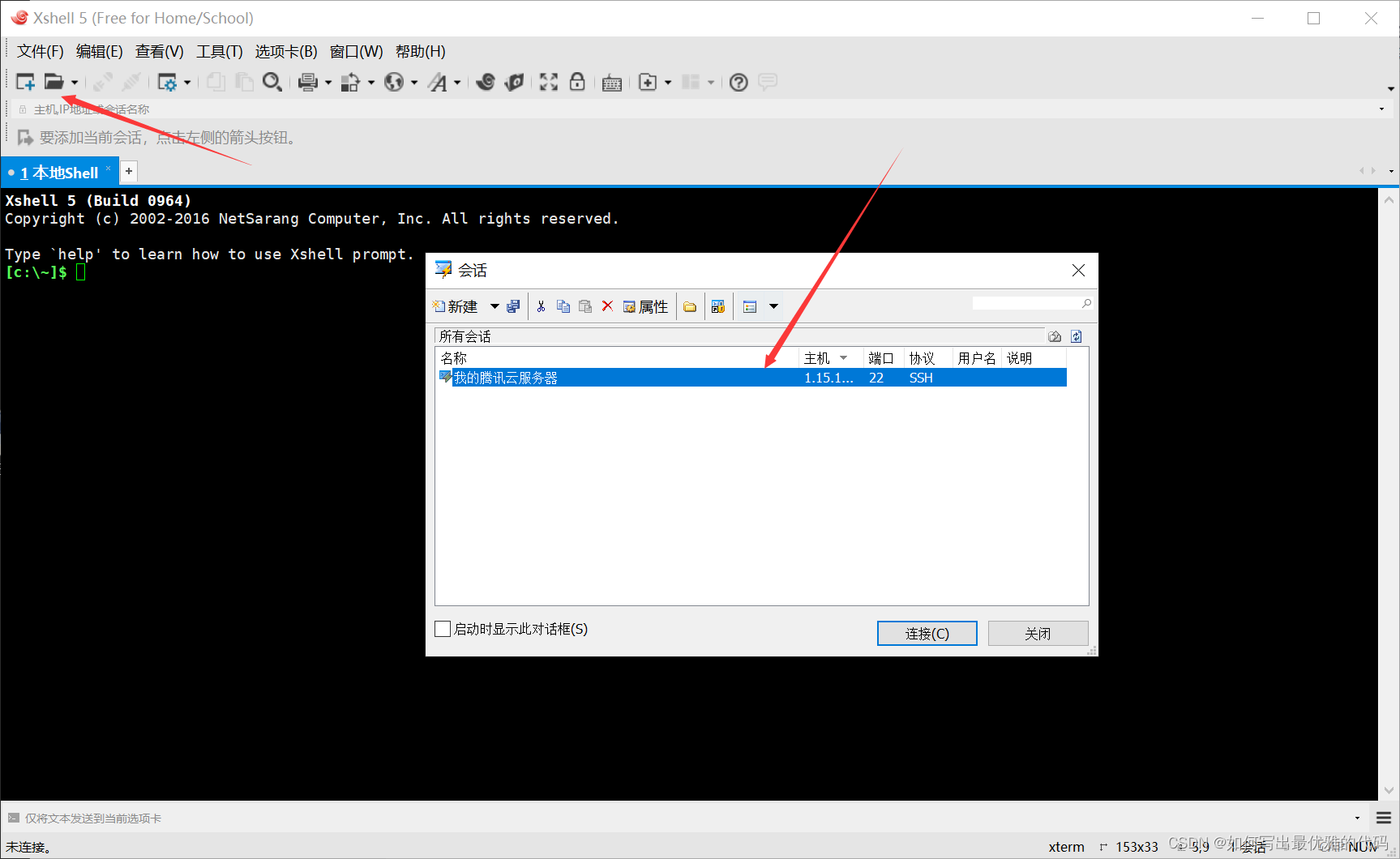Image resolution: width=1400 pixels, height=859 pixels.
Task: Expand the file transfer dropdown arrow
Action: (x=371, y=83)
